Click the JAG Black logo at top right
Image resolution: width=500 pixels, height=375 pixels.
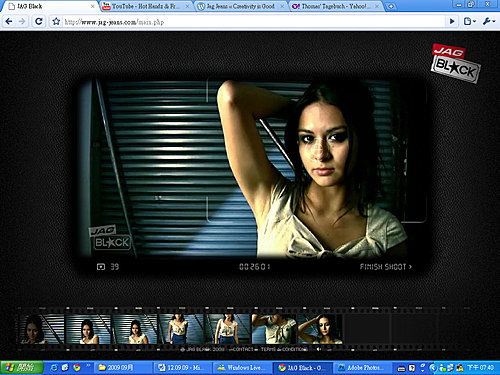pyautogui.click(x=456, y=63)
